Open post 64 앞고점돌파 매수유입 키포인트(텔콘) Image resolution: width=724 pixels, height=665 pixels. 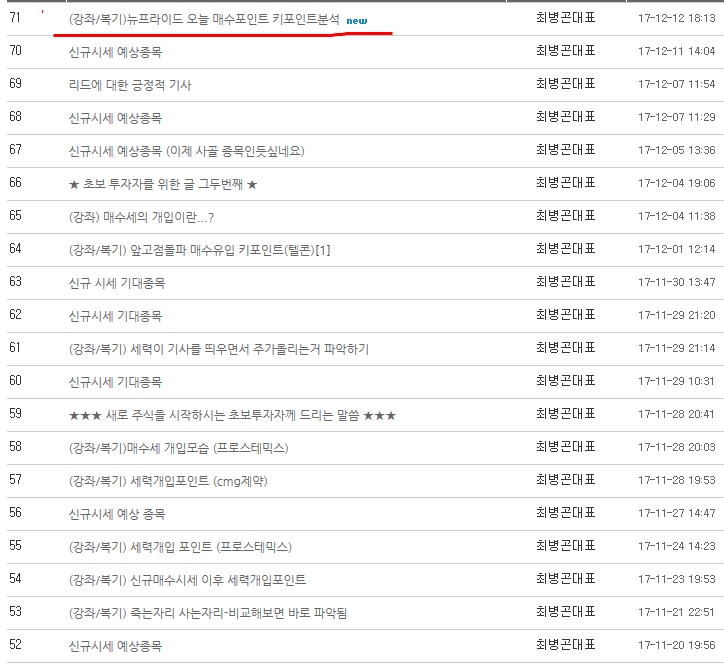pyautogui.click(x=199, y=250)
